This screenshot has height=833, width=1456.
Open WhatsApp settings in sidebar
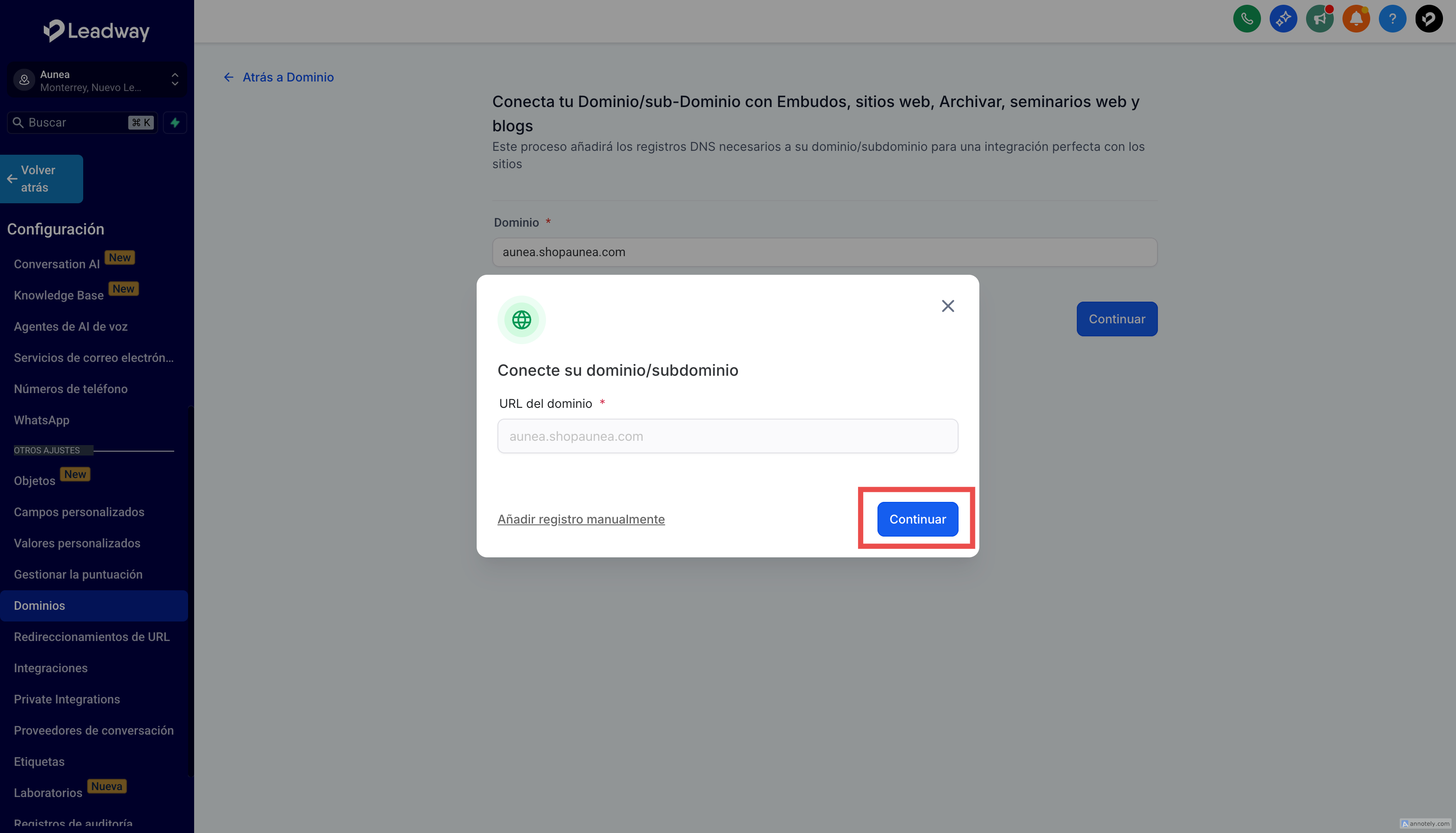41,420
